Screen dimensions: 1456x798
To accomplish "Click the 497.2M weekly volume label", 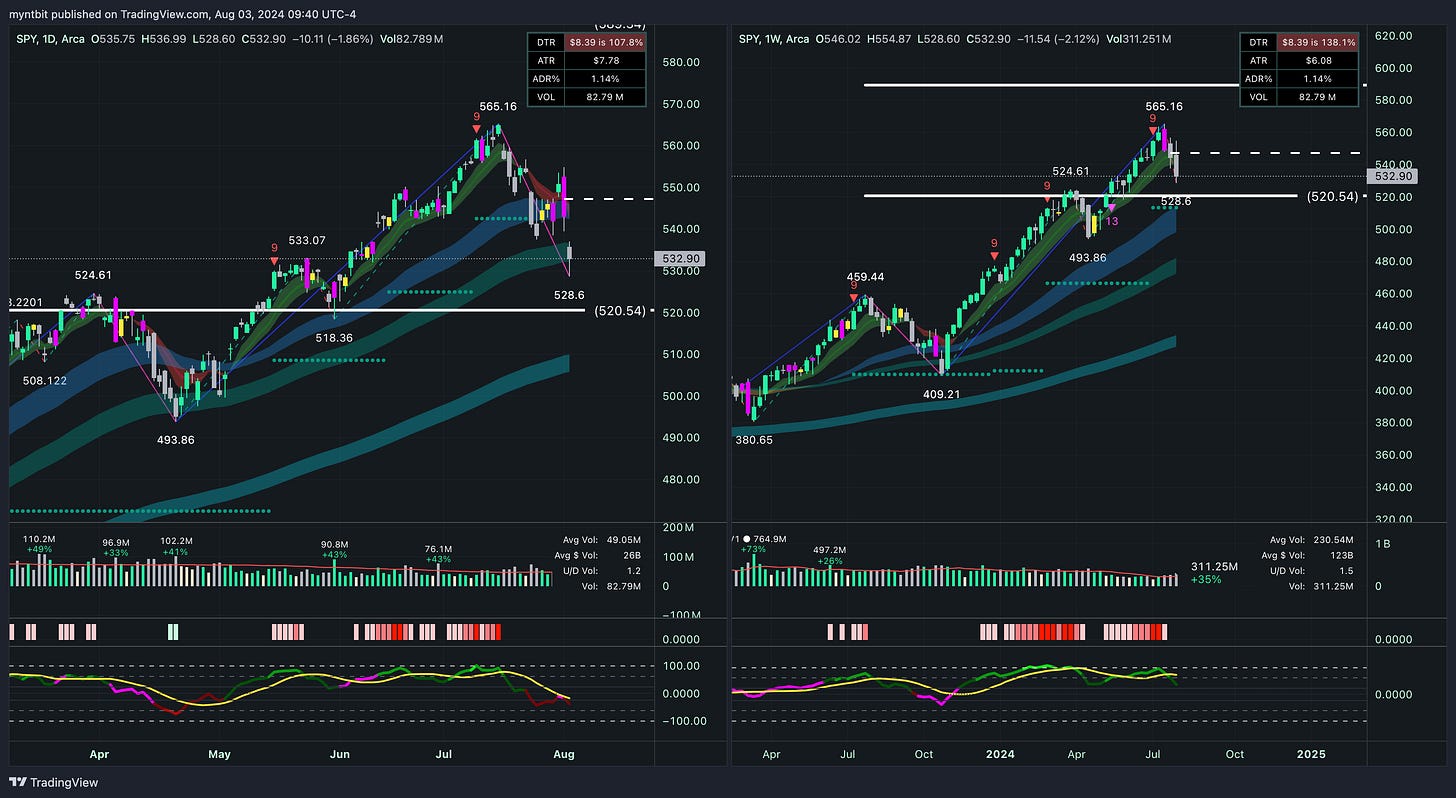I will pyautogui.click(x=829, y=550).
